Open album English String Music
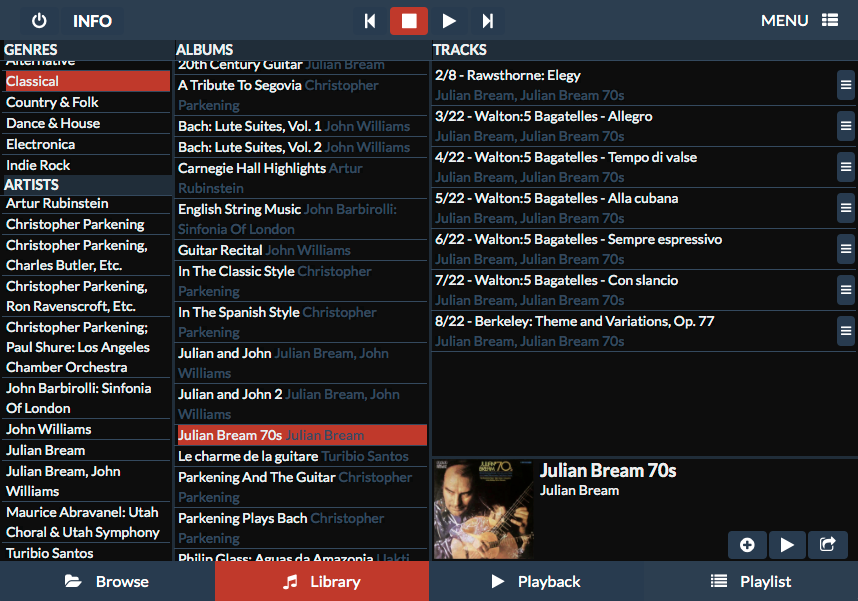The image size is (858, 601). [x=302, y=219]
